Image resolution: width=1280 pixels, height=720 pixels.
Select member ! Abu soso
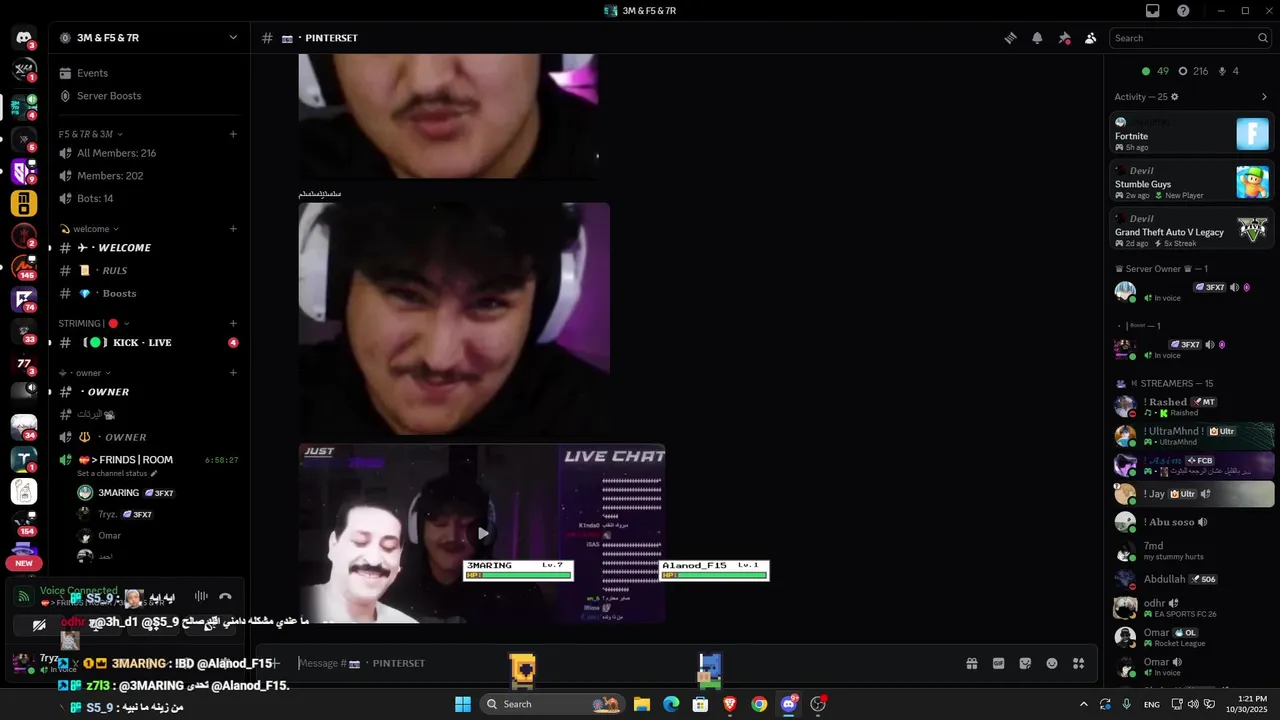(1192, 522)
